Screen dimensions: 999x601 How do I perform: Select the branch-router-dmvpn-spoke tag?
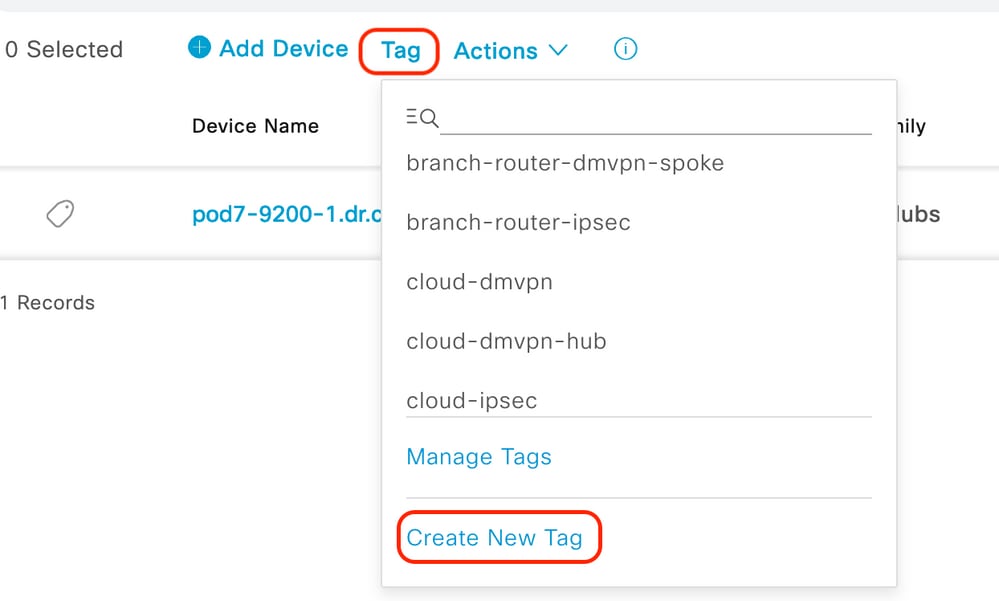(565, 163)
